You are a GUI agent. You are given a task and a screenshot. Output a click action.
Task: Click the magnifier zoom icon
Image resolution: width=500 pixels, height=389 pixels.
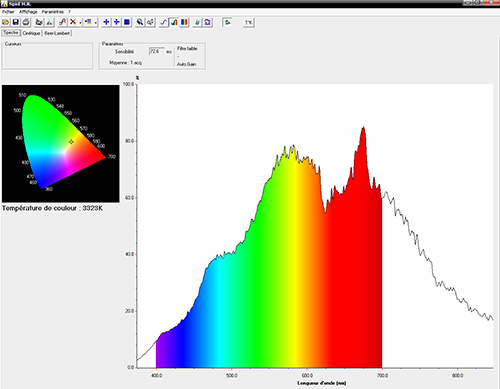[140, 22]
